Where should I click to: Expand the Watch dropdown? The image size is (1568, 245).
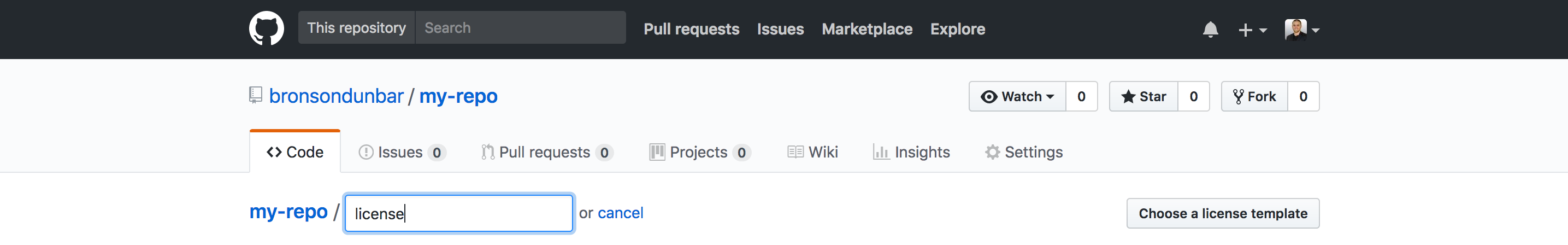(1018, 96)
